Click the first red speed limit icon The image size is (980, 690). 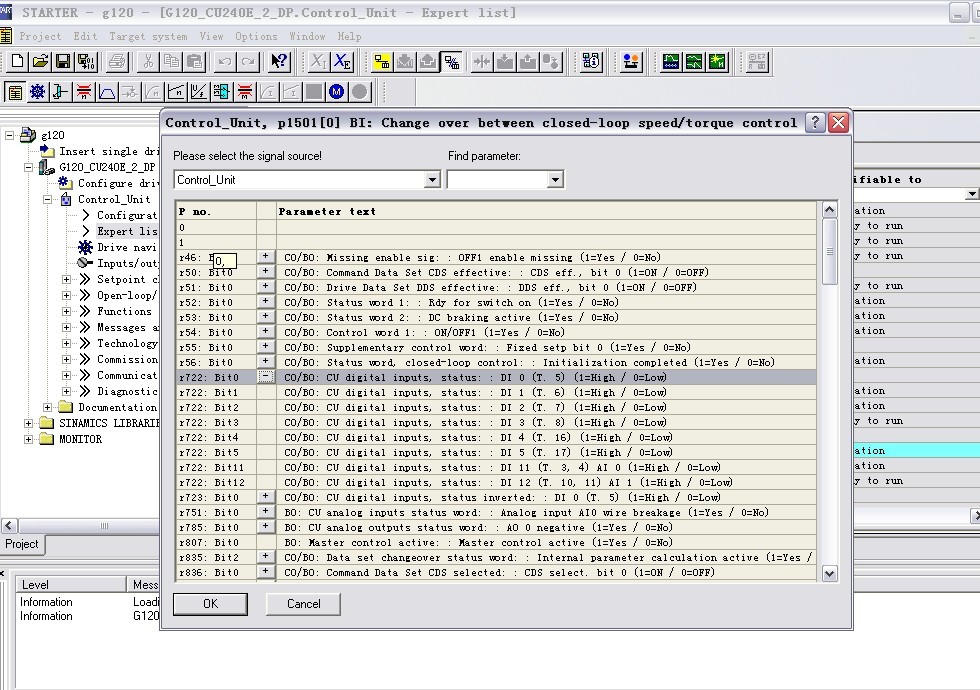click(x=84, y=92)
